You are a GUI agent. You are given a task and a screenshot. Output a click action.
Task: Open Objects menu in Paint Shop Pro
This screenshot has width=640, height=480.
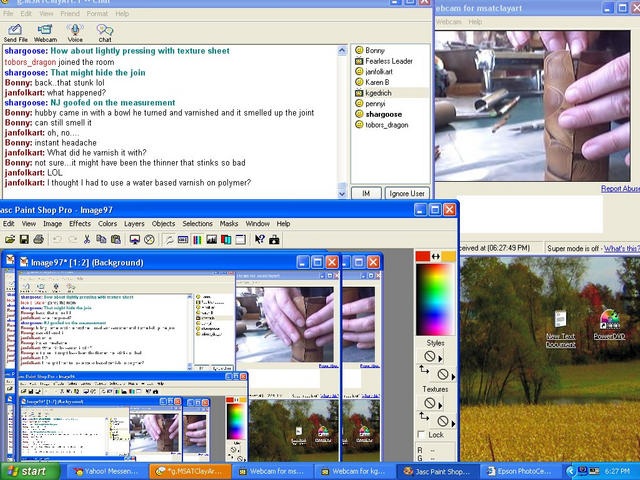click(163, 224)
